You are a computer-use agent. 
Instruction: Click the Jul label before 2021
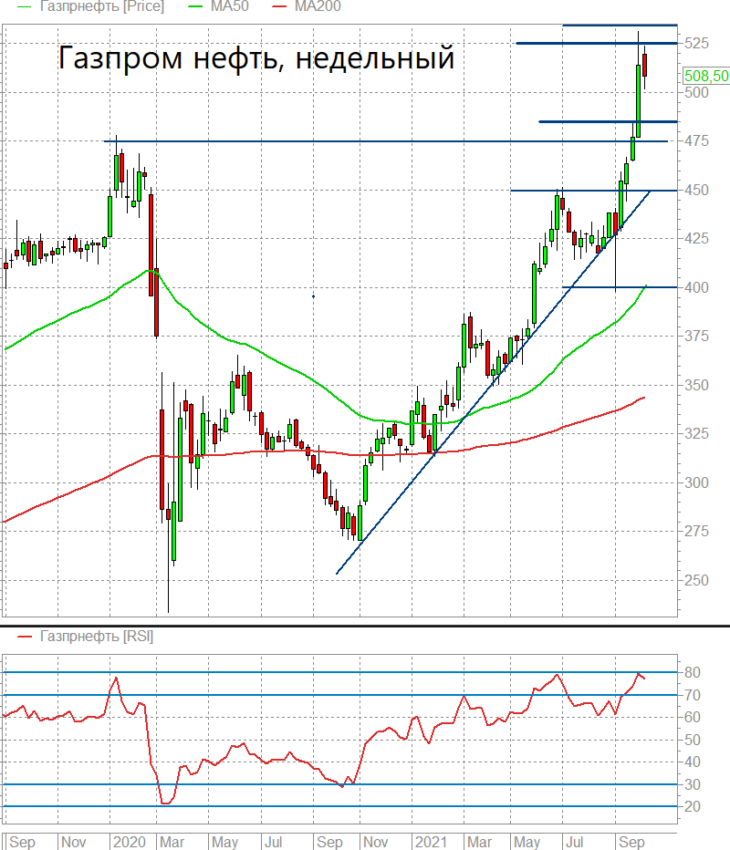click(x=273, y=842)
